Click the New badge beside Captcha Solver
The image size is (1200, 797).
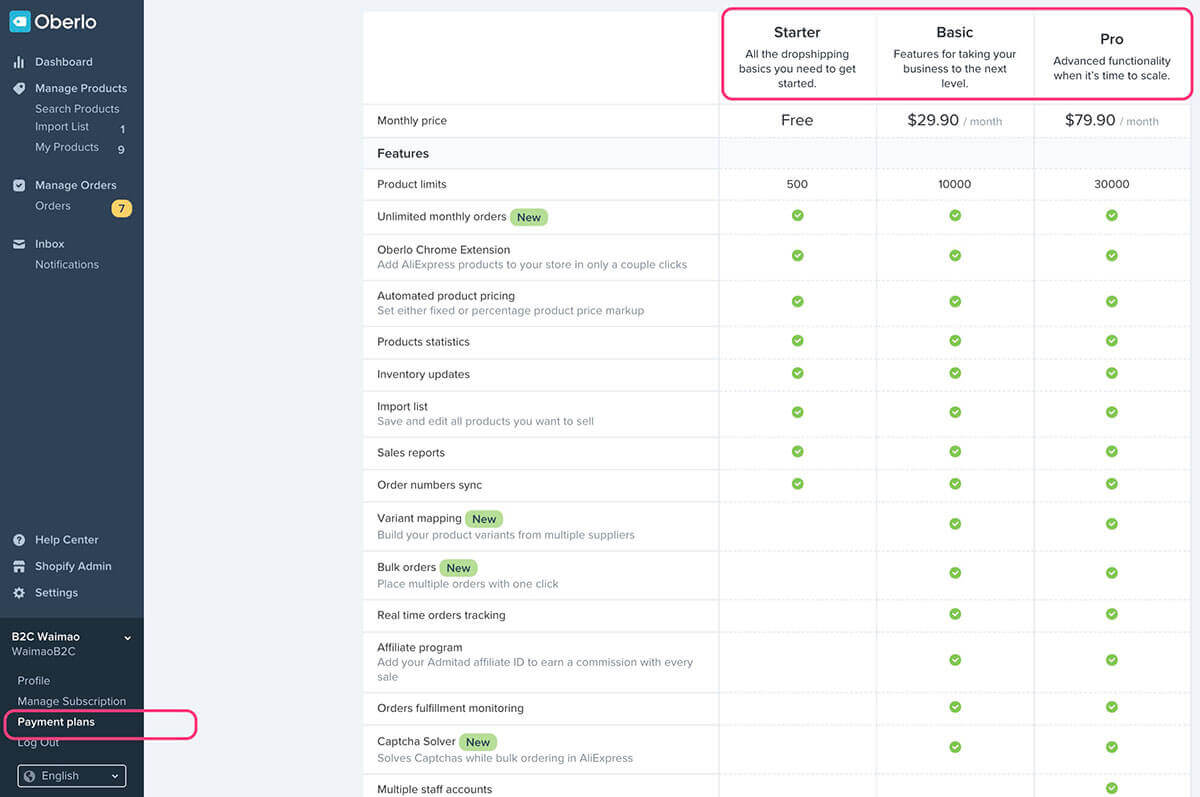point(478,742)
